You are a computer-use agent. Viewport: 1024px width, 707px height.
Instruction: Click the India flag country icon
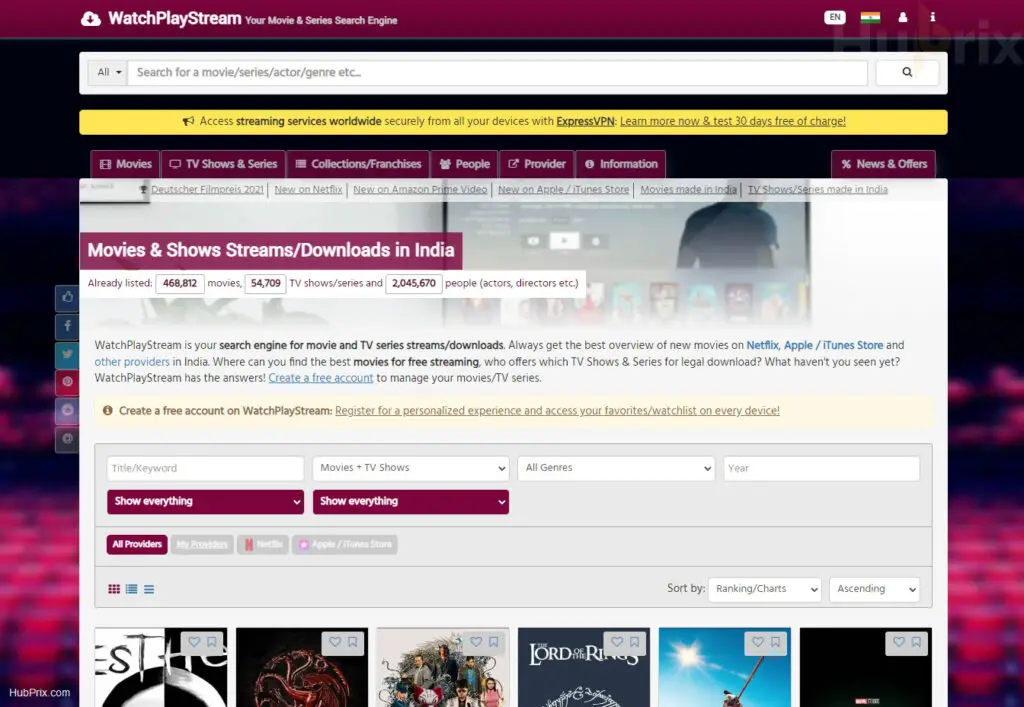click(870, 18)
